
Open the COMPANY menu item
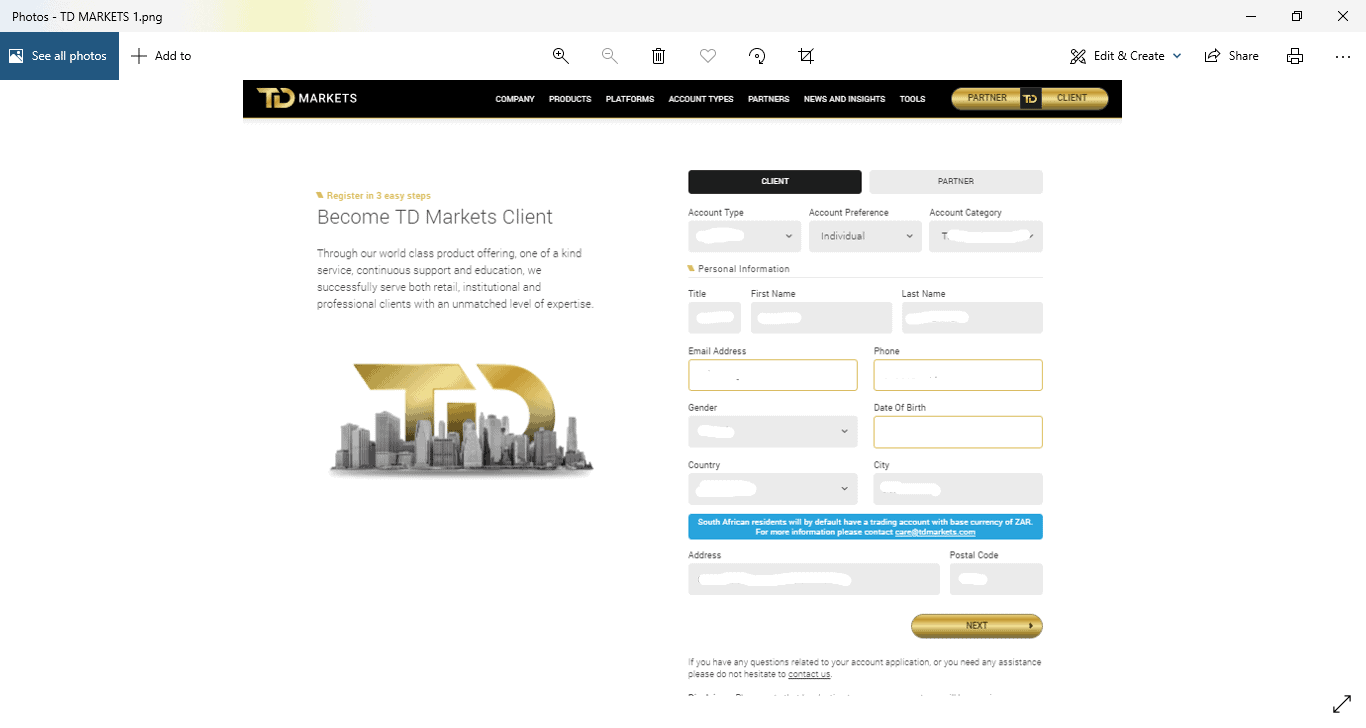515,99
